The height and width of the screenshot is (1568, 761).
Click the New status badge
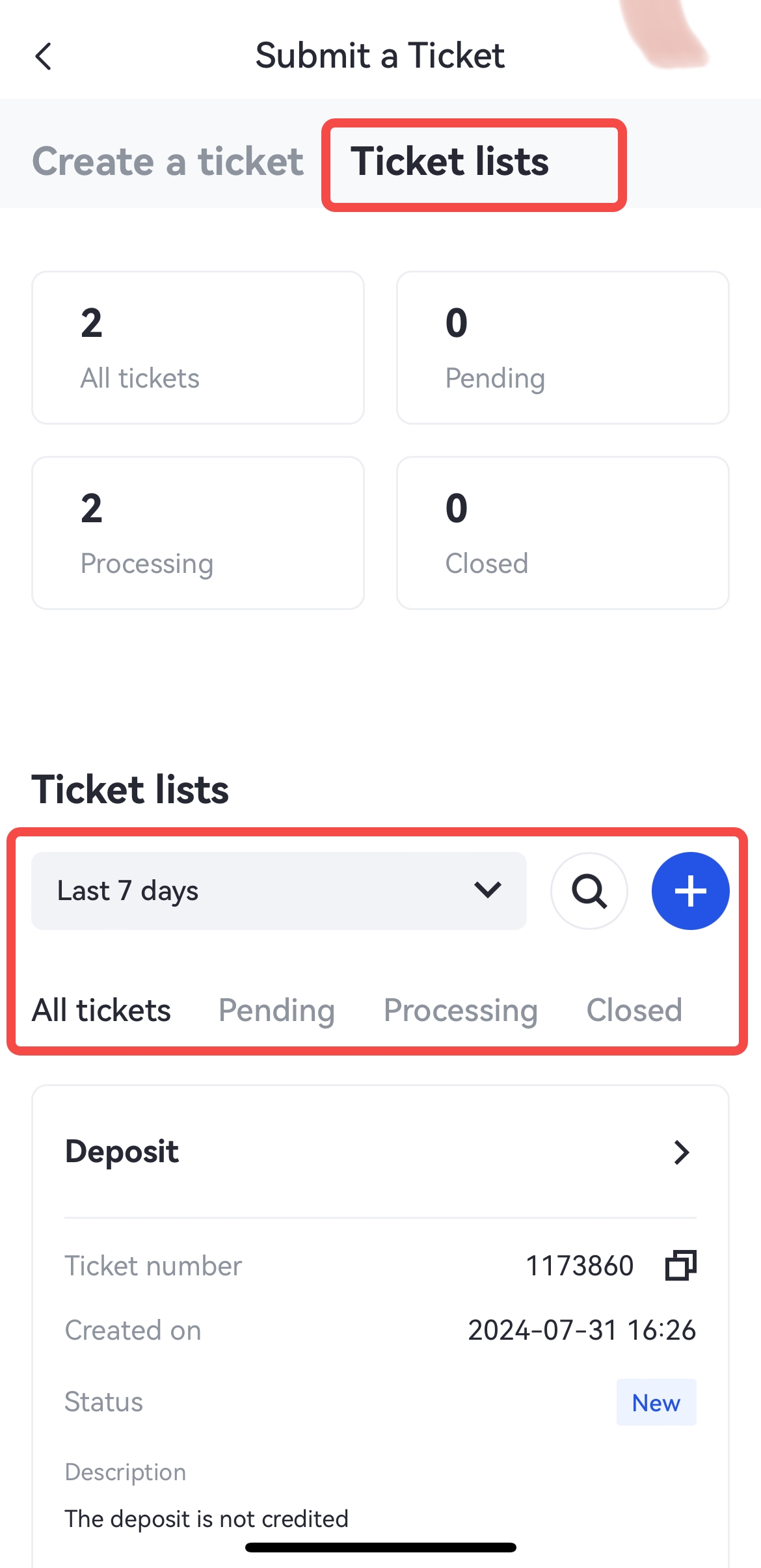coord(656,1403)
